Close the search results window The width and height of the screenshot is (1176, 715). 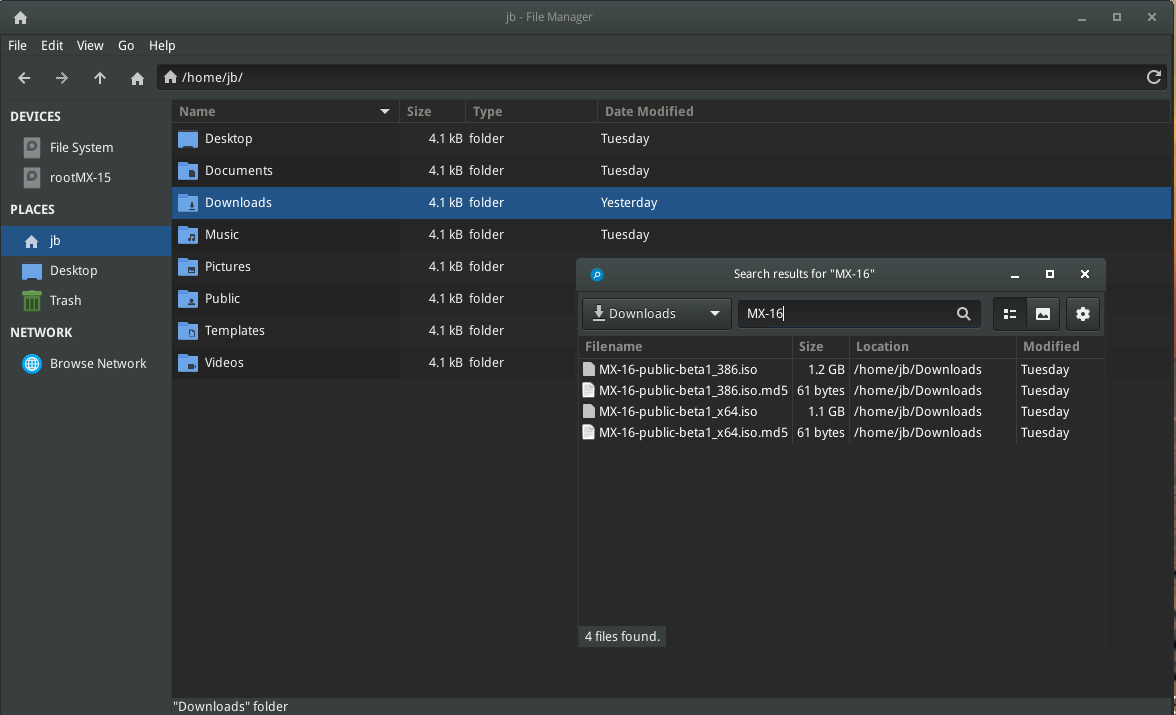1084,275
